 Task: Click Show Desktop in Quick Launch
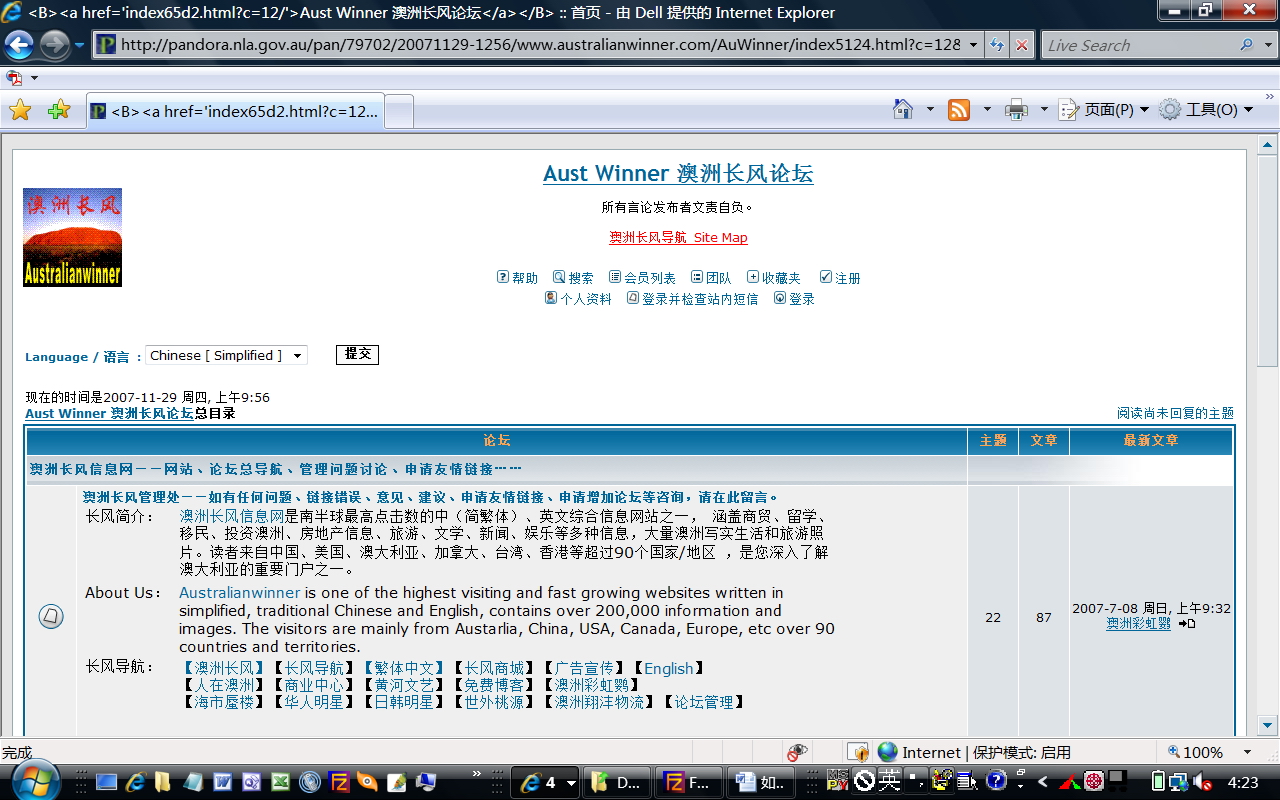tap(106, 782)
